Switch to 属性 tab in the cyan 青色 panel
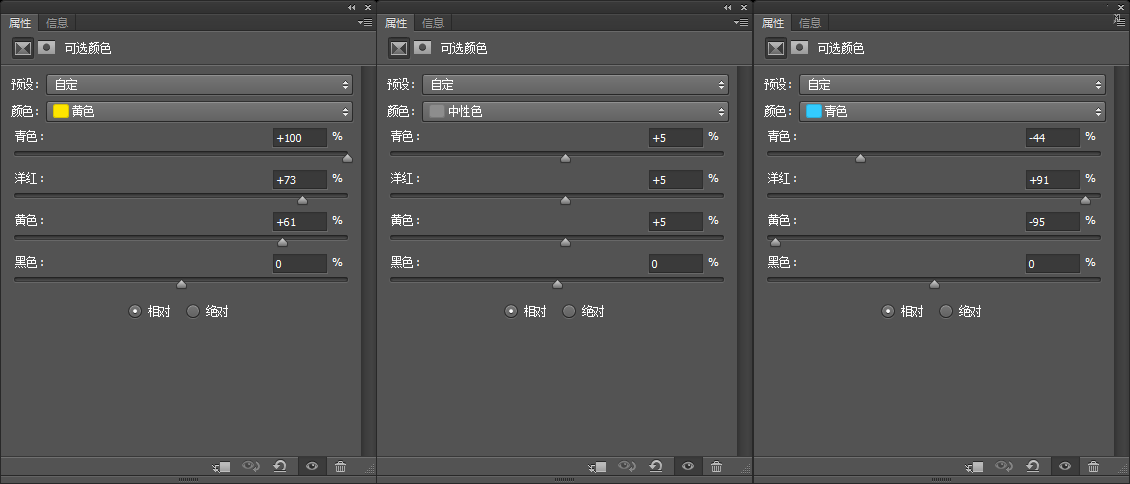This screenshot has width=1130, height=484. [773, 23]
